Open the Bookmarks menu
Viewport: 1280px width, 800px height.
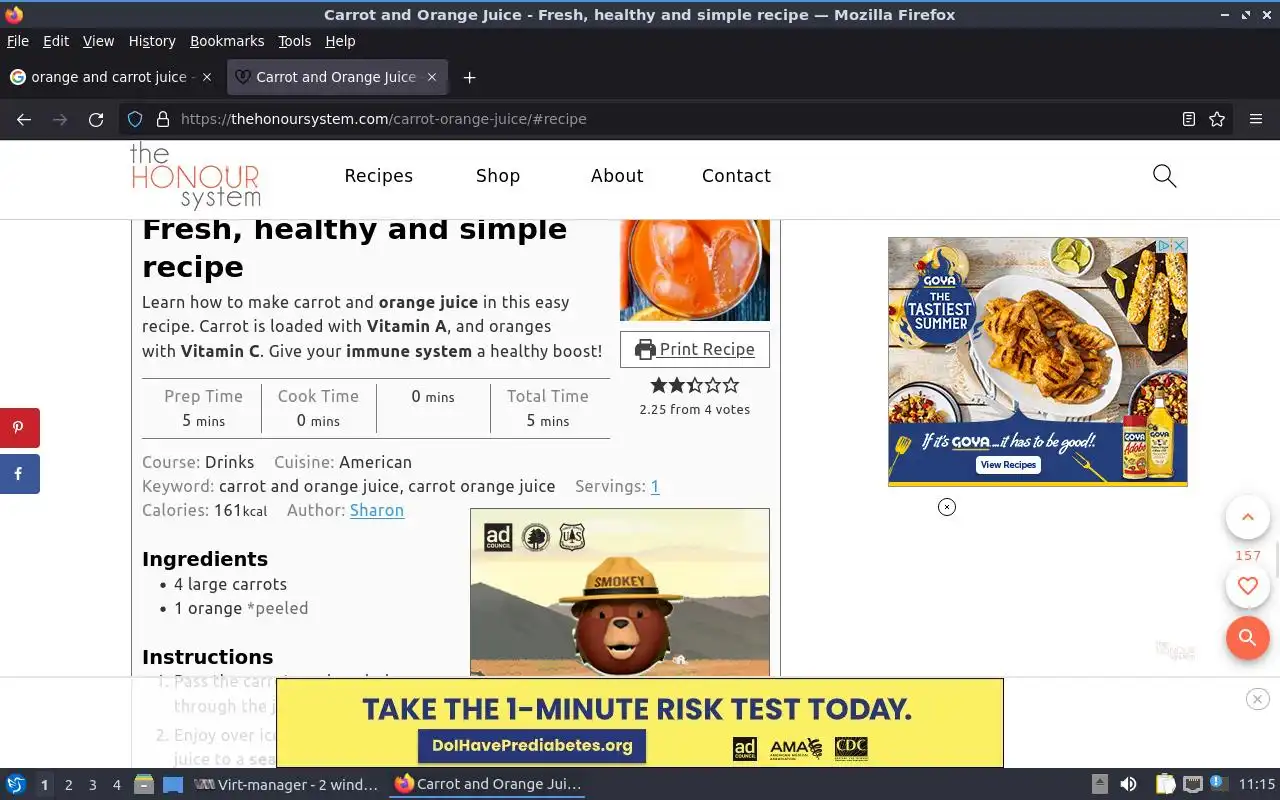(x=227, y=41)
